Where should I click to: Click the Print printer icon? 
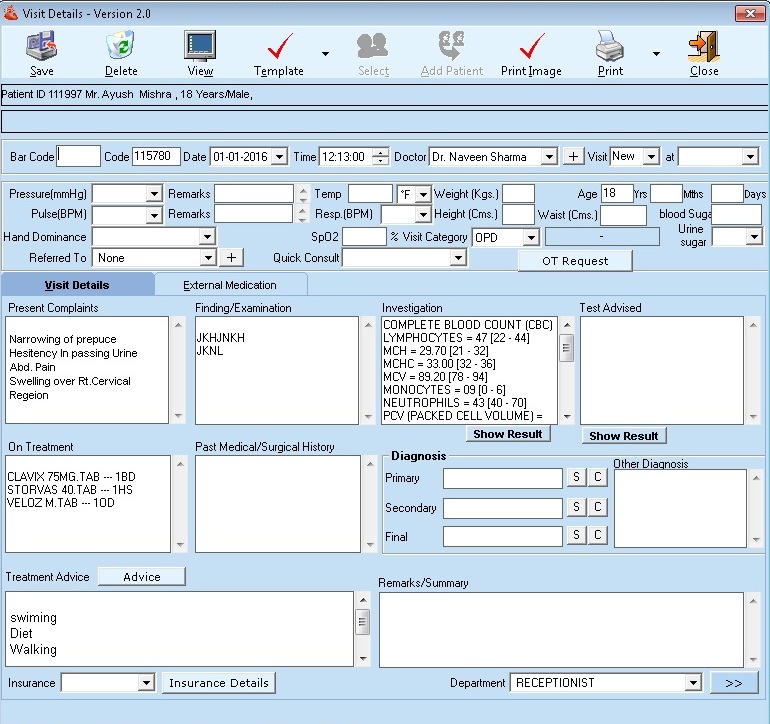coord(610,46)
